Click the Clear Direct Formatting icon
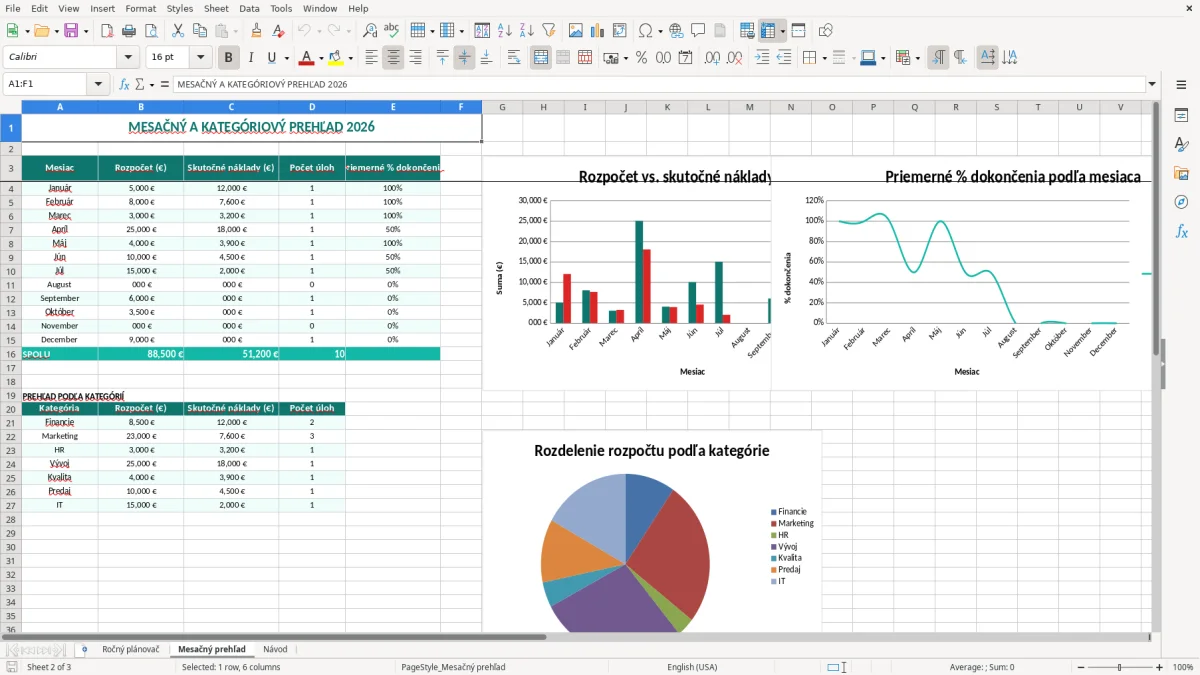 point(277,31)
